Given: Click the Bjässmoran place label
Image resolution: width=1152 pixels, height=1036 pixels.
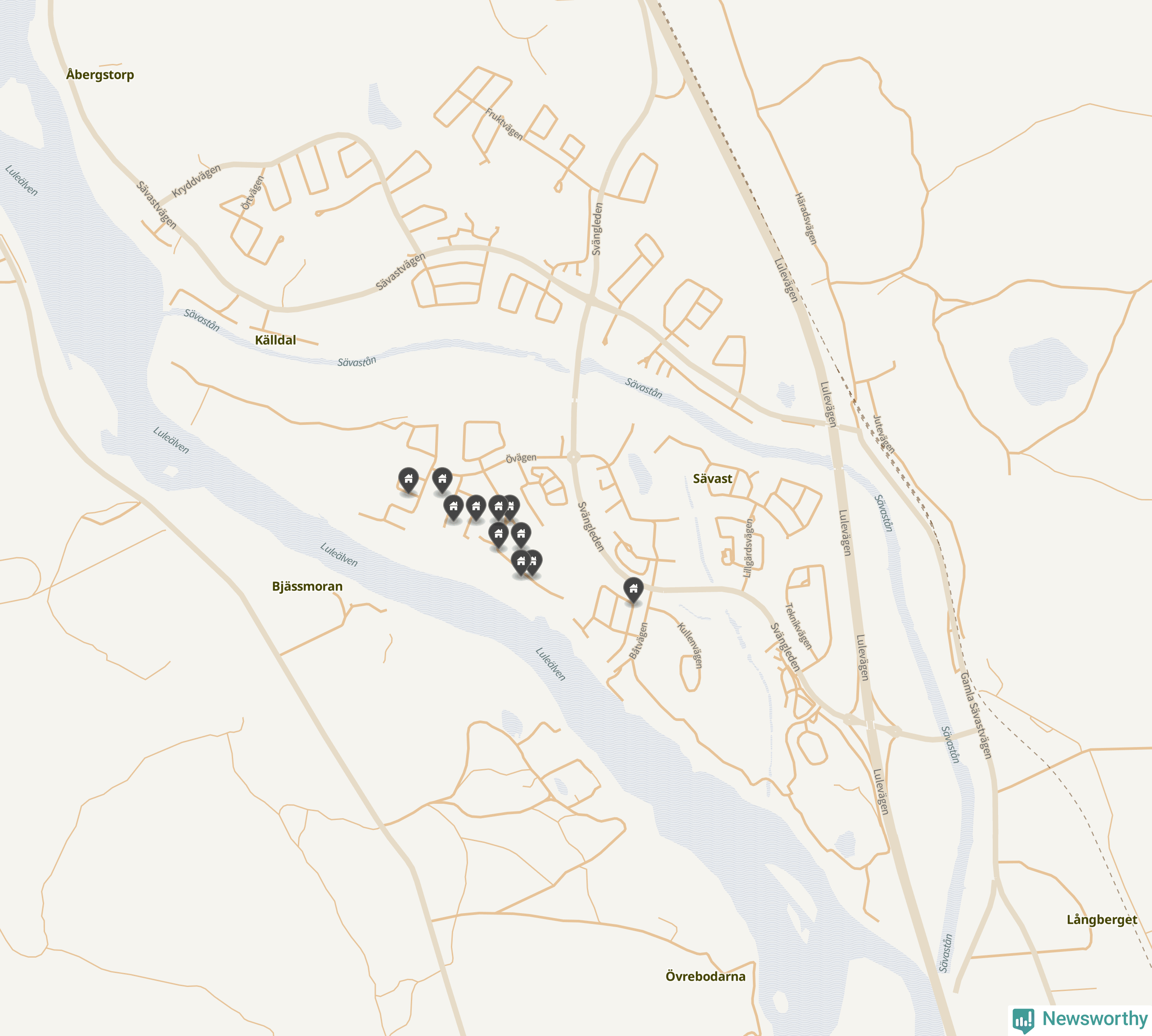Looking at the screenshot, I should coord(307,586).
